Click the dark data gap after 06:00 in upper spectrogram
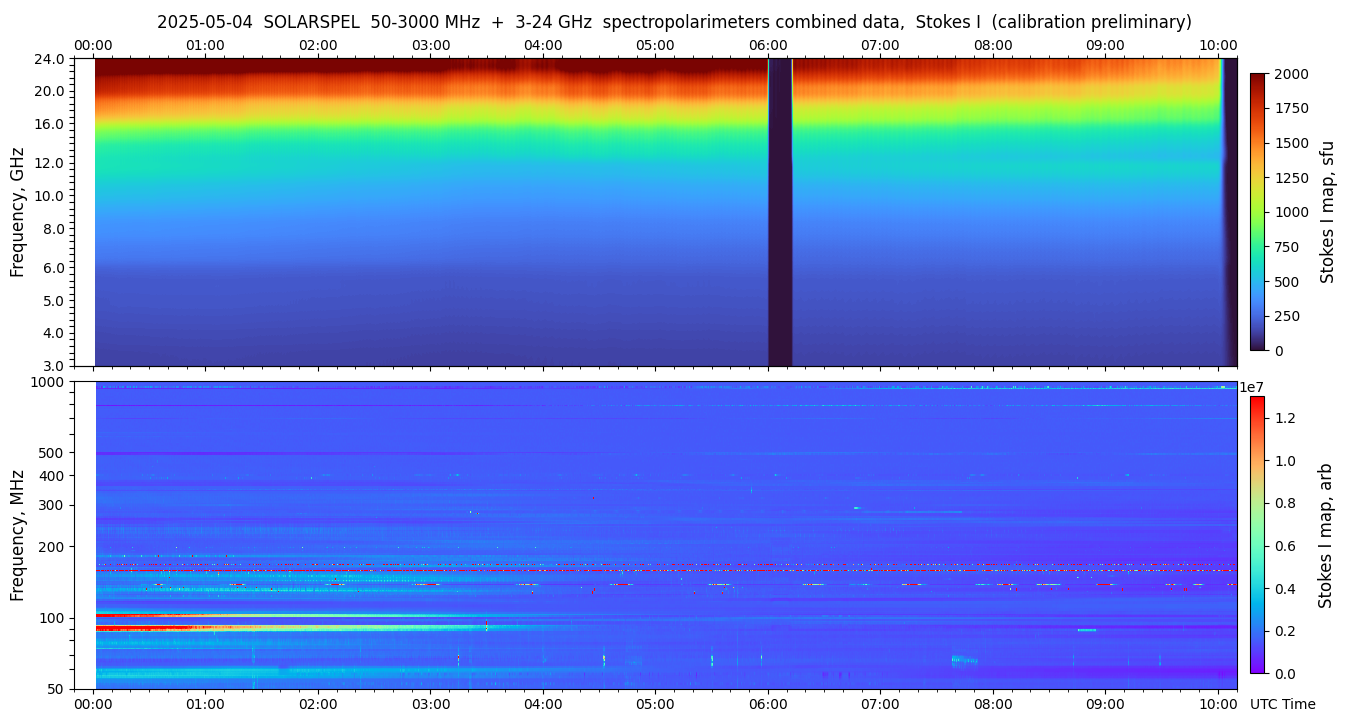Viewport: 1350px width, 725px height. click(780, 212)
